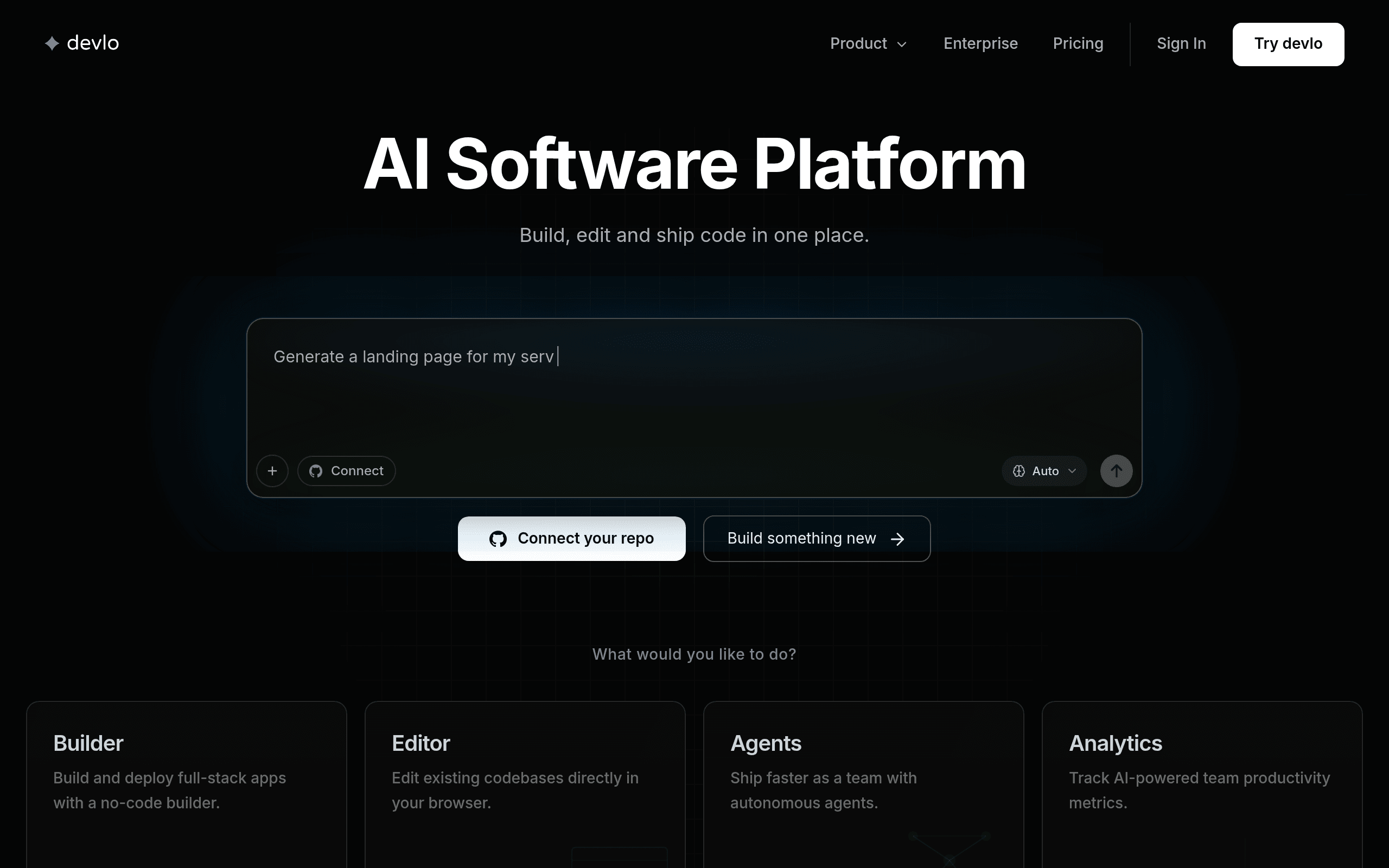Viewport: 1389px width, 868px height.
Task: Open the Builder feature card
Action: [x=187, y=784]
